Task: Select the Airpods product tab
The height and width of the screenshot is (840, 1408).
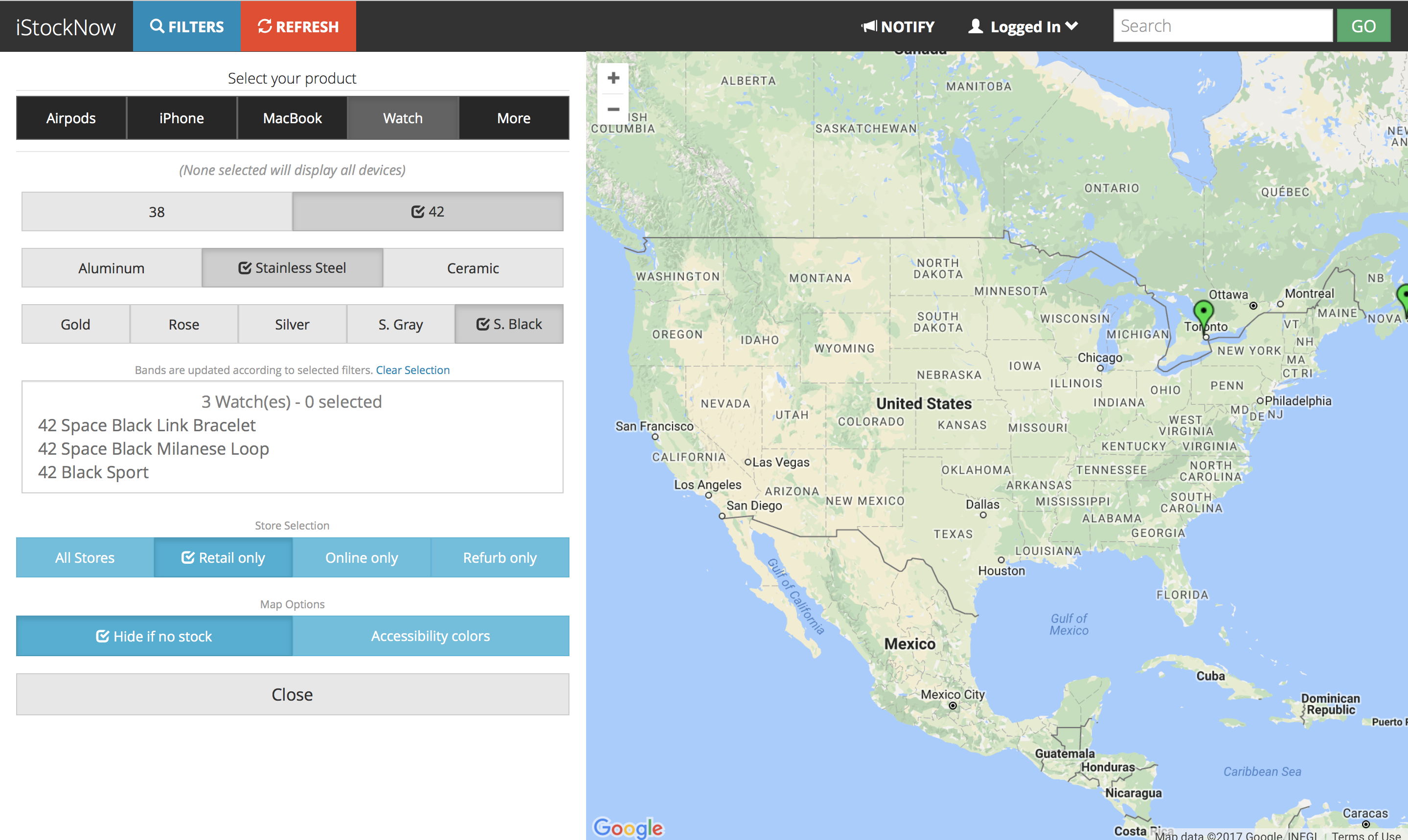Action: click(71, 118)
